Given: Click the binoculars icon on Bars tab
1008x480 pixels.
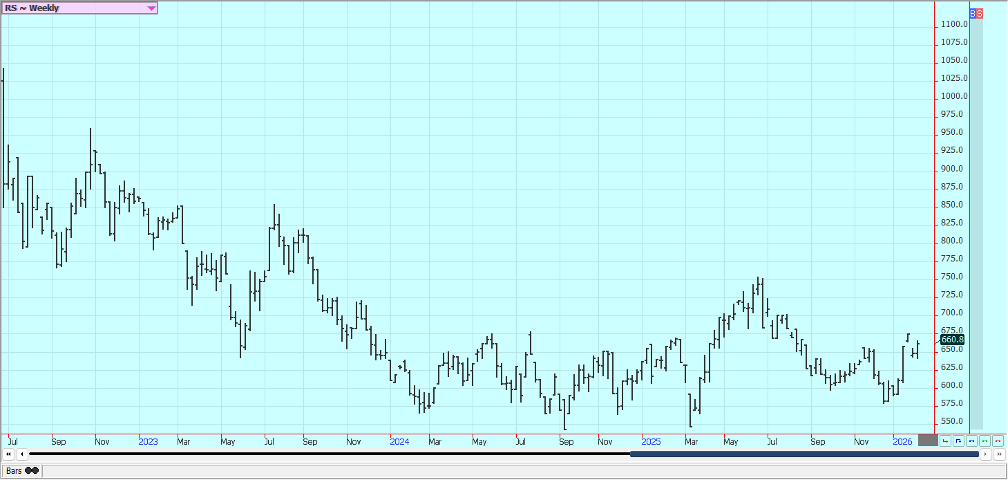Looking at the screenshot, I should pyautogui.click(x=32, y=470).
